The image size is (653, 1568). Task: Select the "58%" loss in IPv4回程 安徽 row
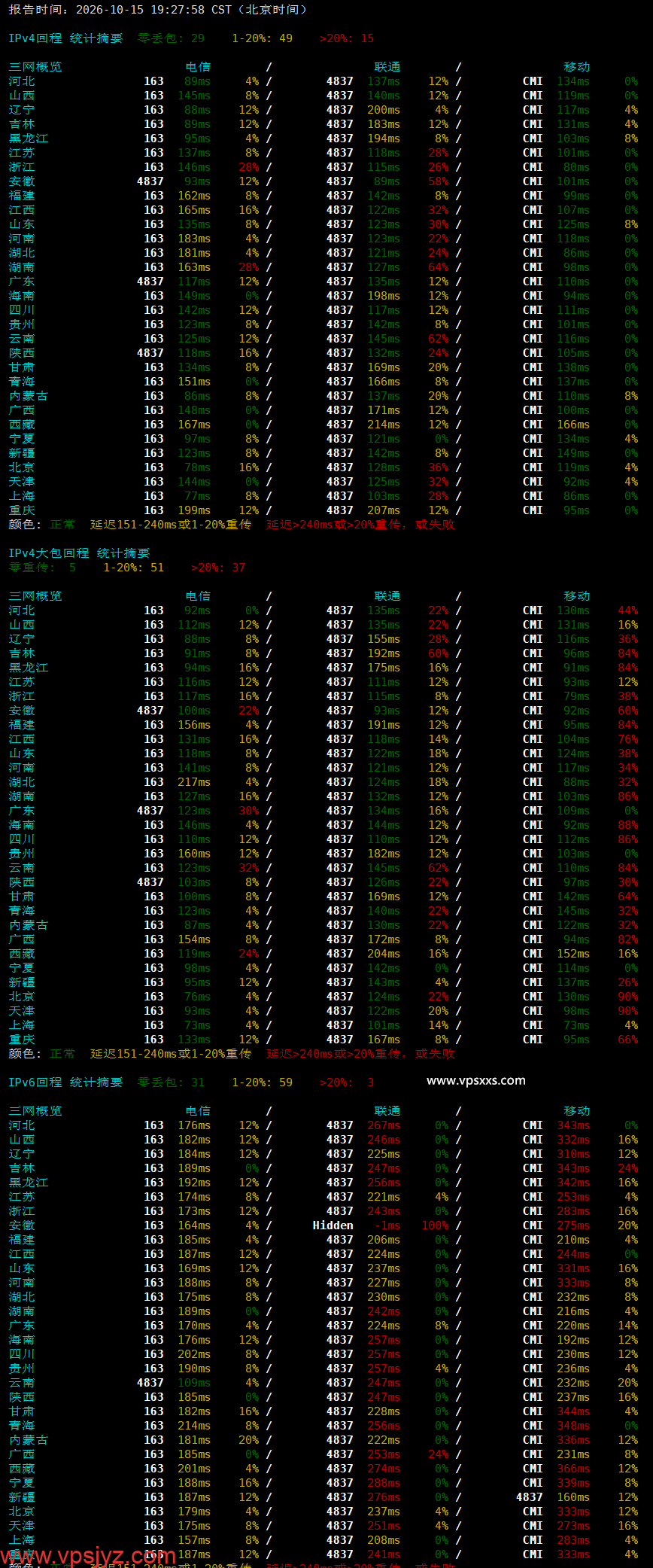click(439, 181)
